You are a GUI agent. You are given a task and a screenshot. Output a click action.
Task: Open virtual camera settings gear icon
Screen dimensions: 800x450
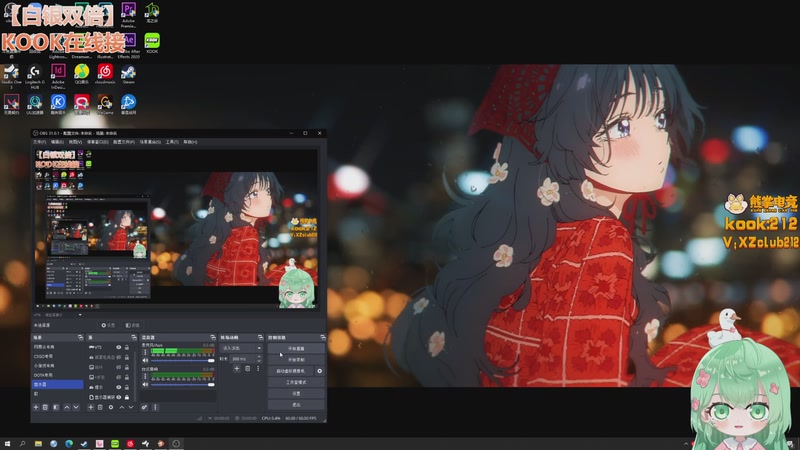(x=319, y=371)
